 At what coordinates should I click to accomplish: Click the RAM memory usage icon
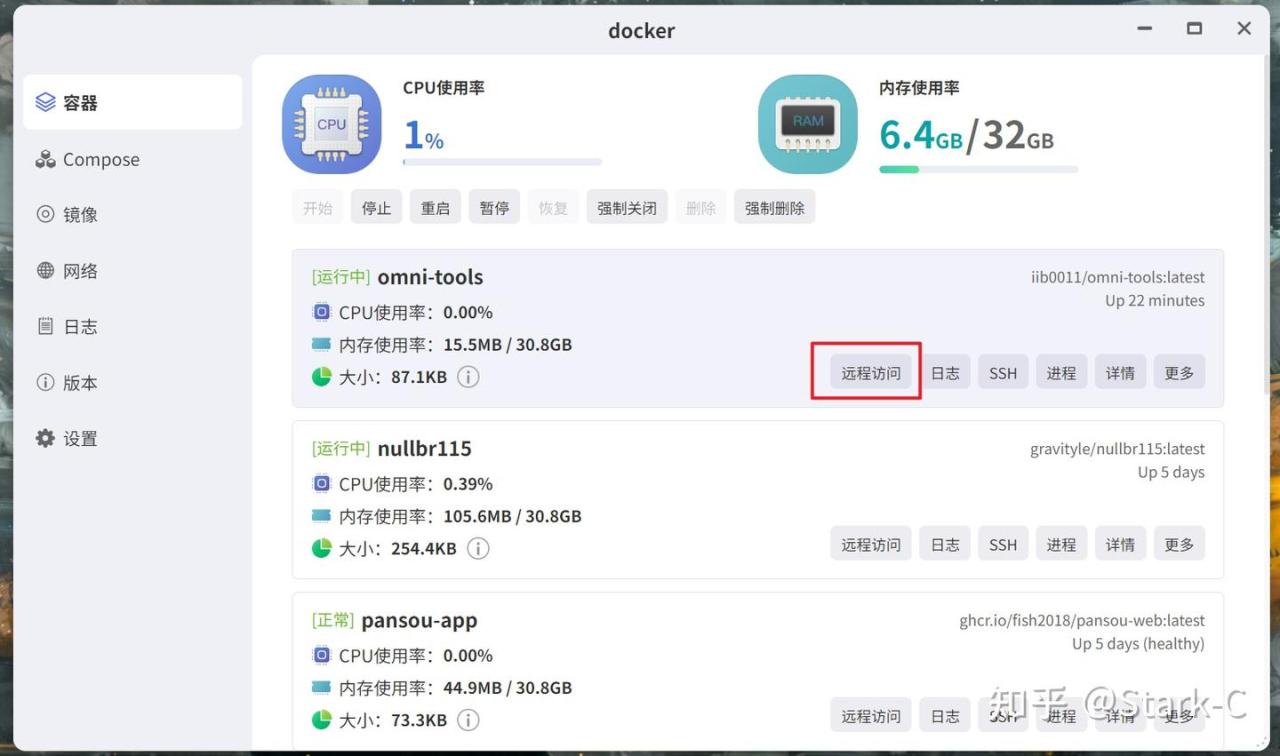click(807, 124)
